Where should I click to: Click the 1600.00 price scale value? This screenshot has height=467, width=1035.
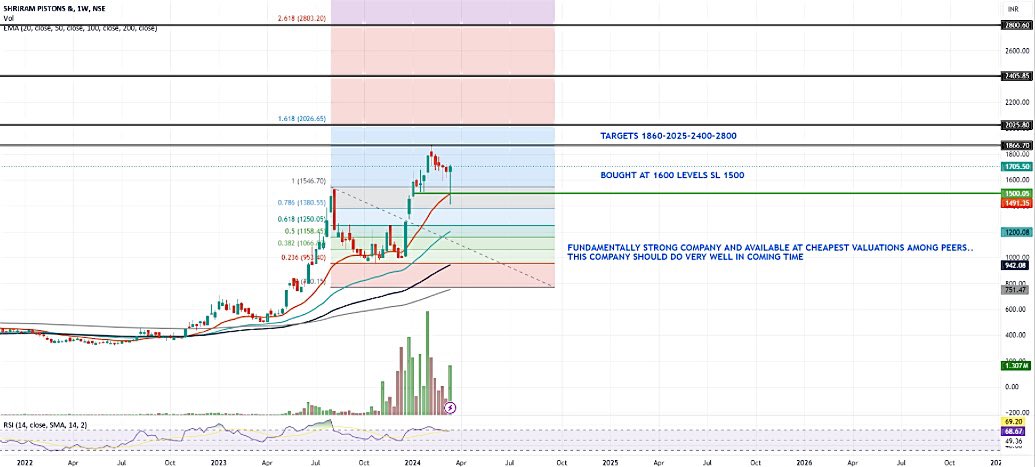(1016, 180)
